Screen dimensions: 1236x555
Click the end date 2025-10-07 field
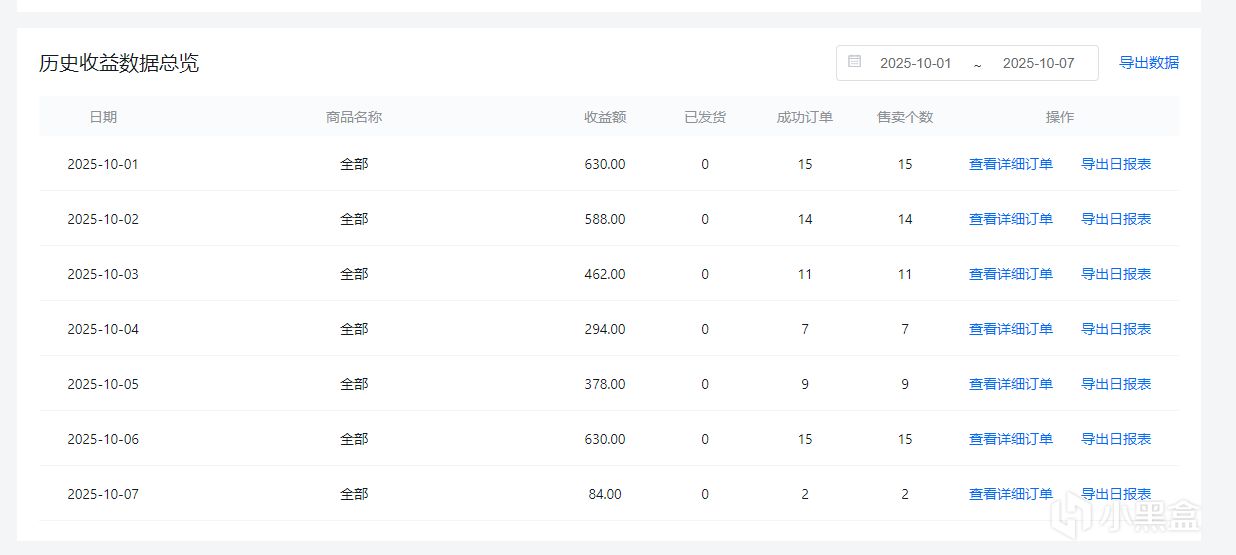point(1038,63)
